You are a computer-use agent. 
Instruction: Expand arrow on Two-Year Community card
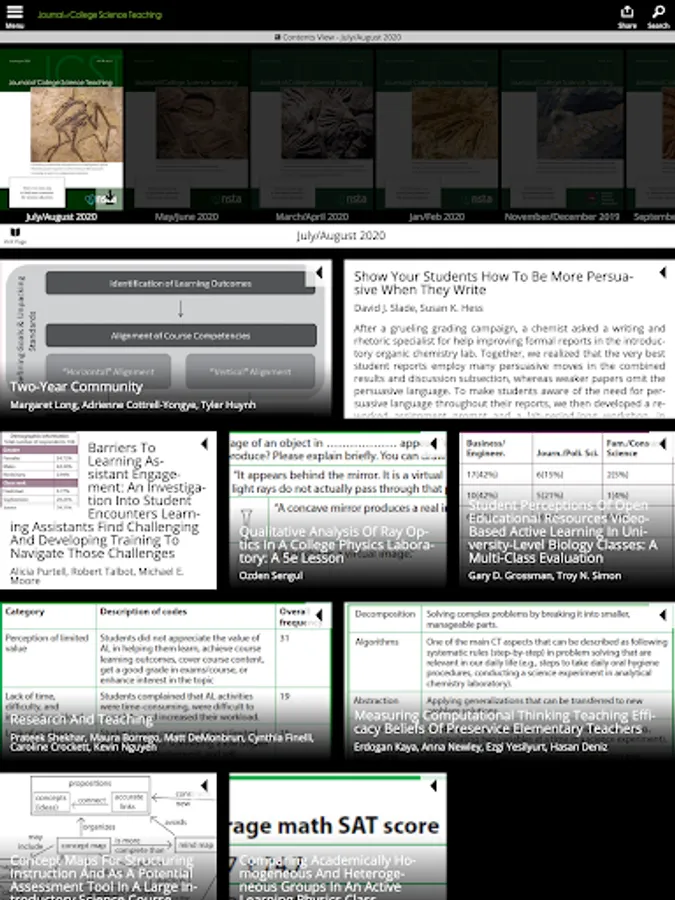click(x=319, y=273)
